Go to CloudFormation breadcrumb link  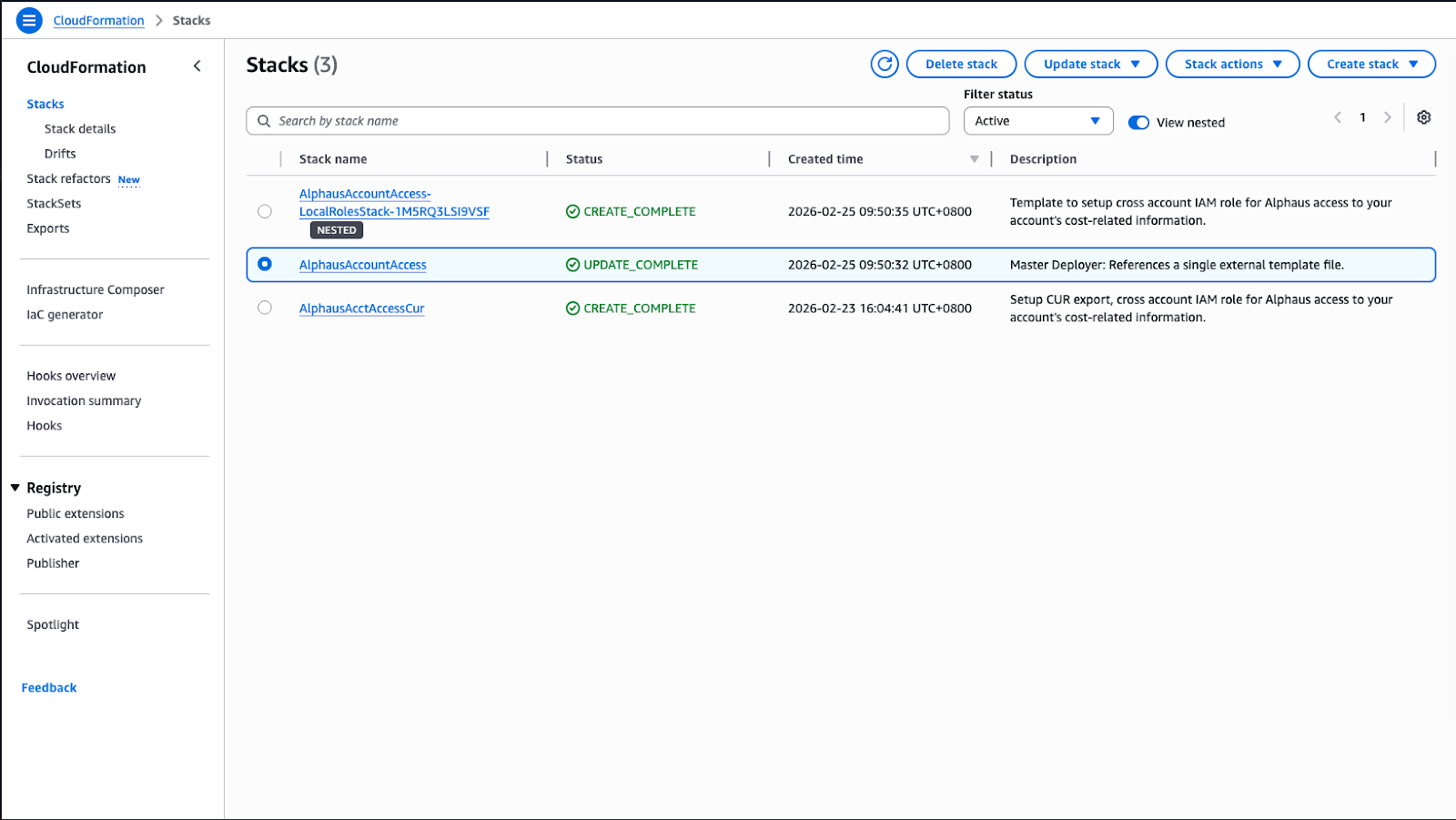99,20
